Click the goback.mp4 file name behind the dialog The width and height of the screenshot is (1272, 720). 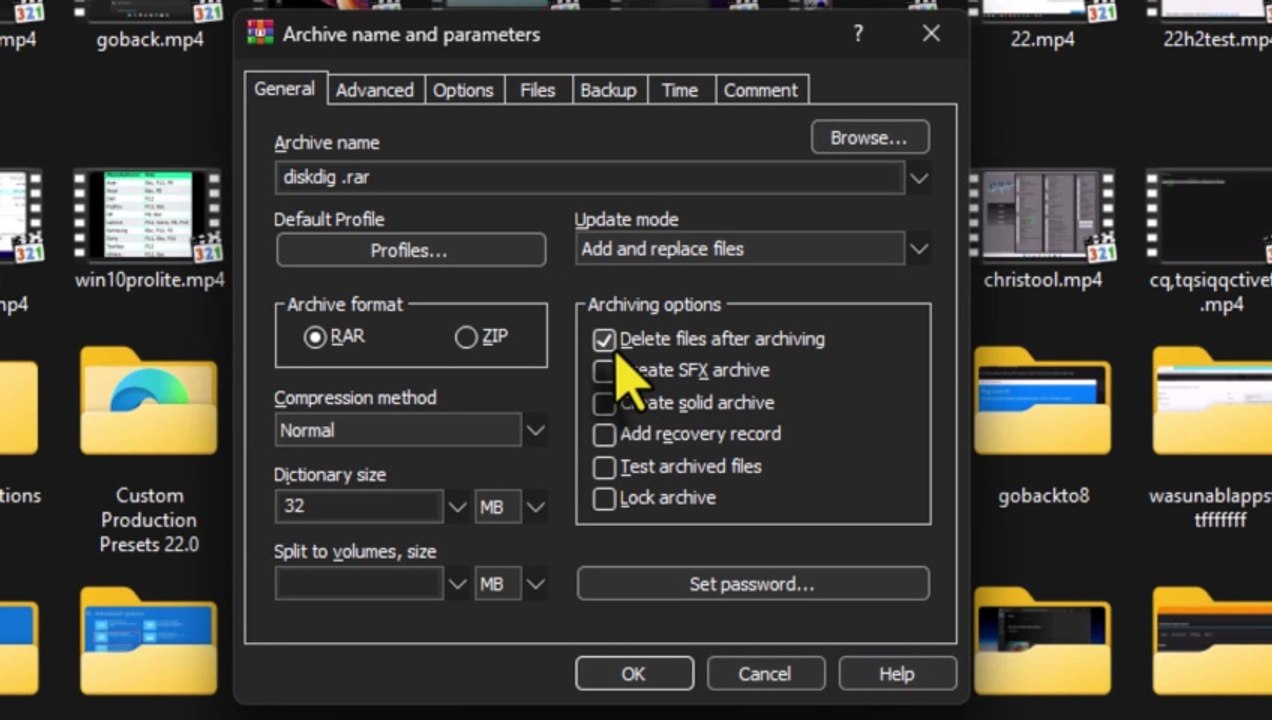tap(150, 40)
